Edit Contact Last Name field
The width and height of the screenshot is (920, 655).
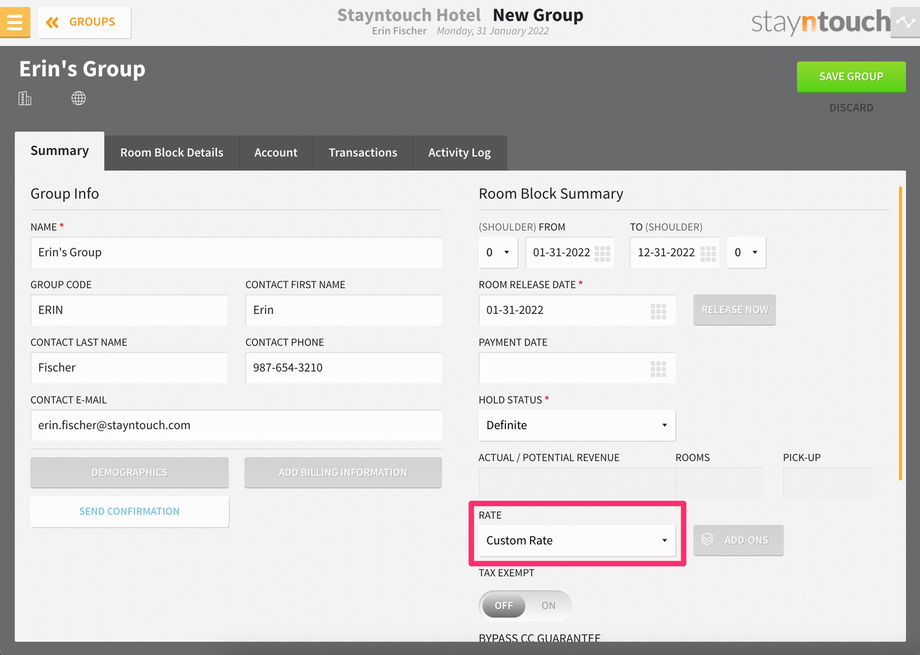coord(128,367)
